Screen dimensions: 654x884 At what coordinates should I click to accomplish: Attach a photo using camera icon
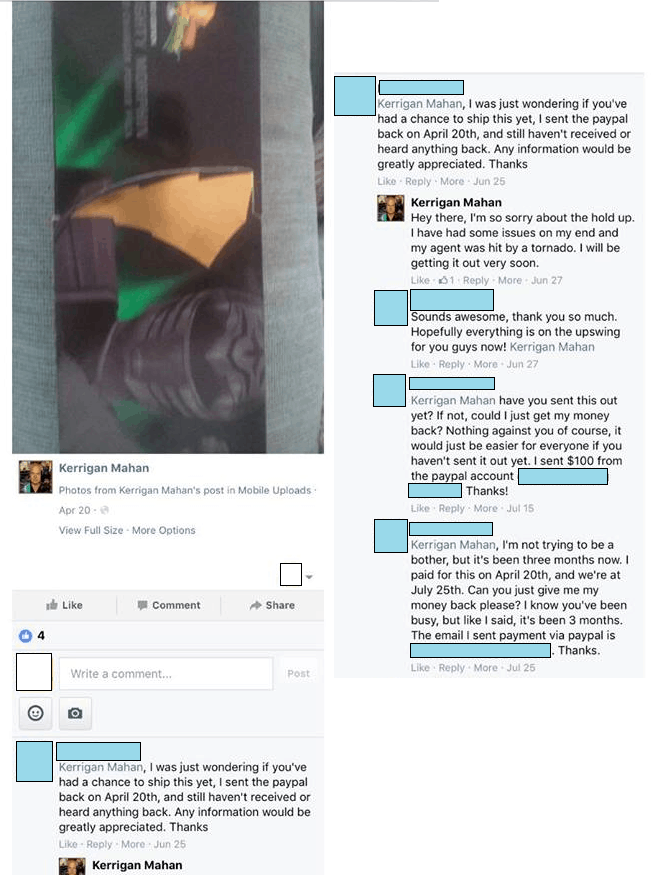pyautogui.click(x=75, y=713)
